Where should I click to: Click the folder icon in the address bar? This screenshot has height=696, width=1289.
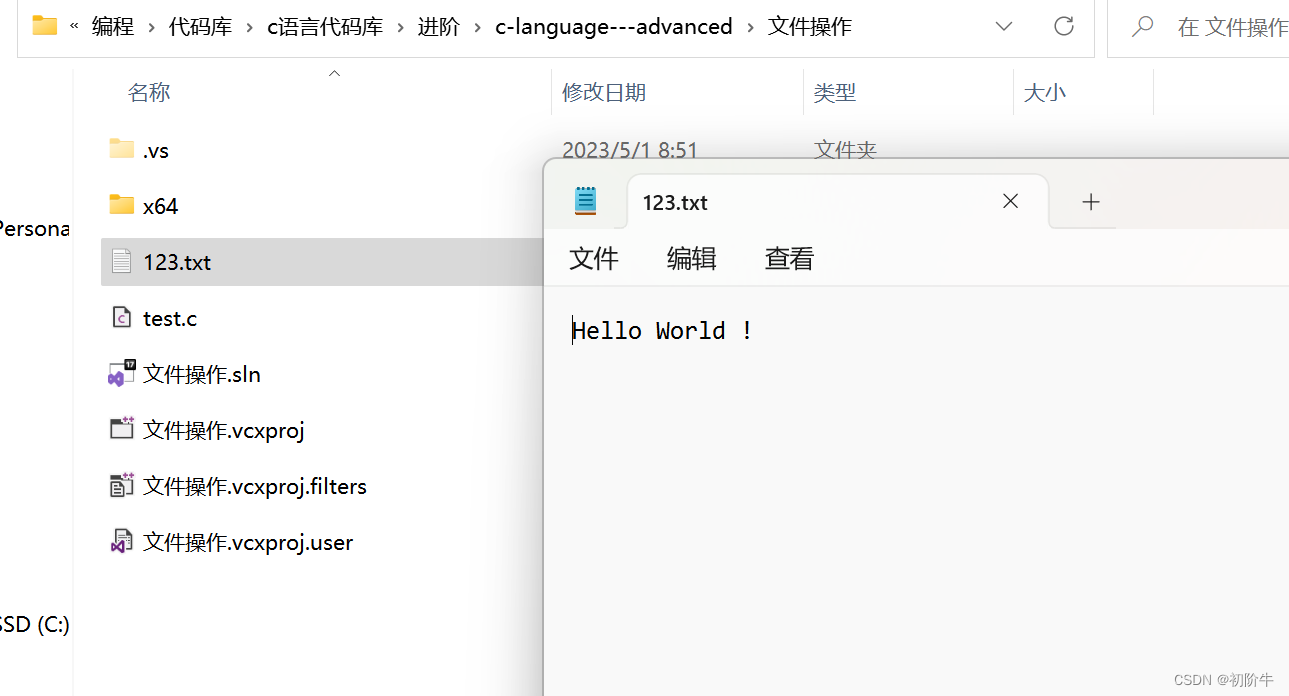point(44,26)
